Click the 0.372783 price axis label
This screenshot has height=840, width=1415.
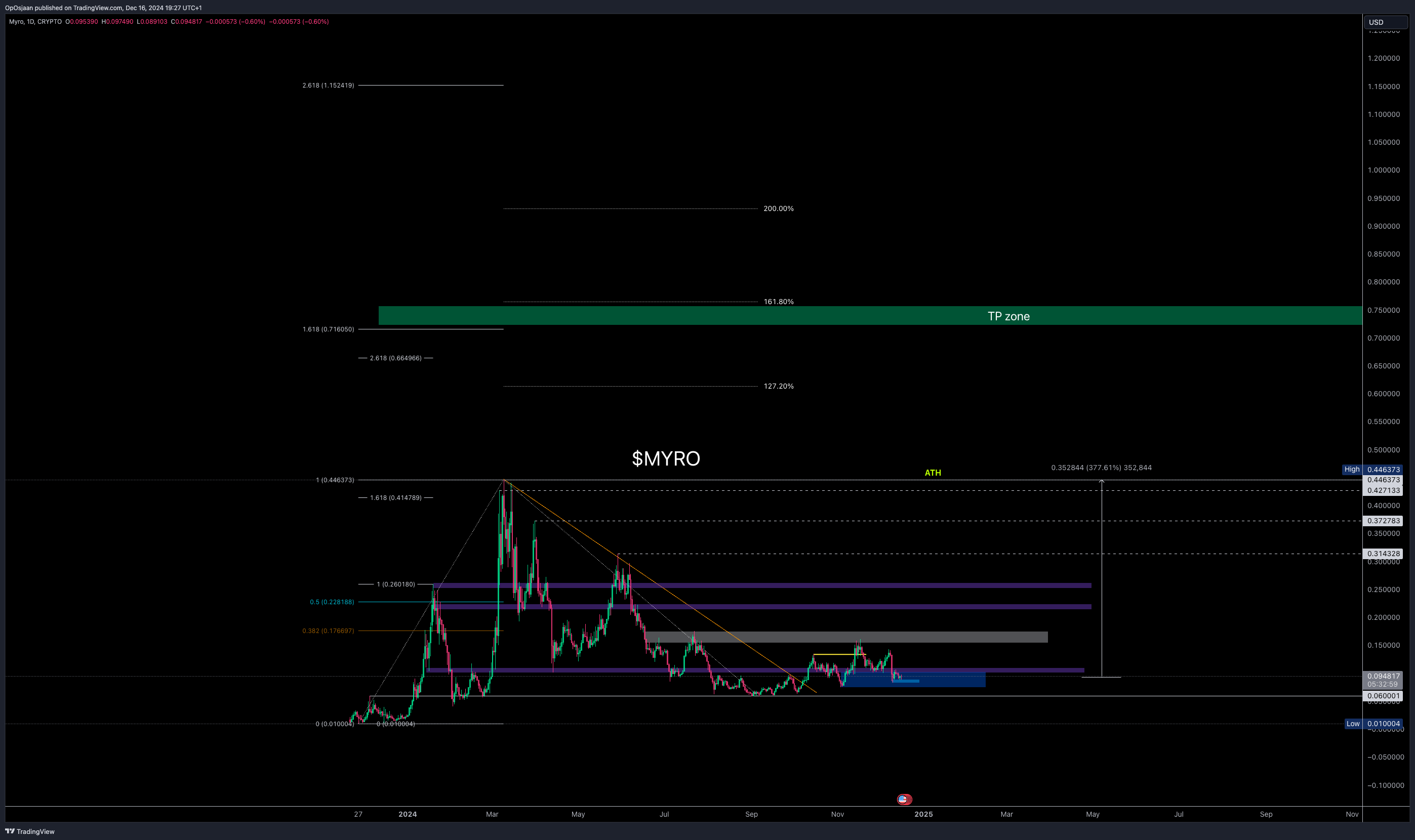pos(1383,521)
